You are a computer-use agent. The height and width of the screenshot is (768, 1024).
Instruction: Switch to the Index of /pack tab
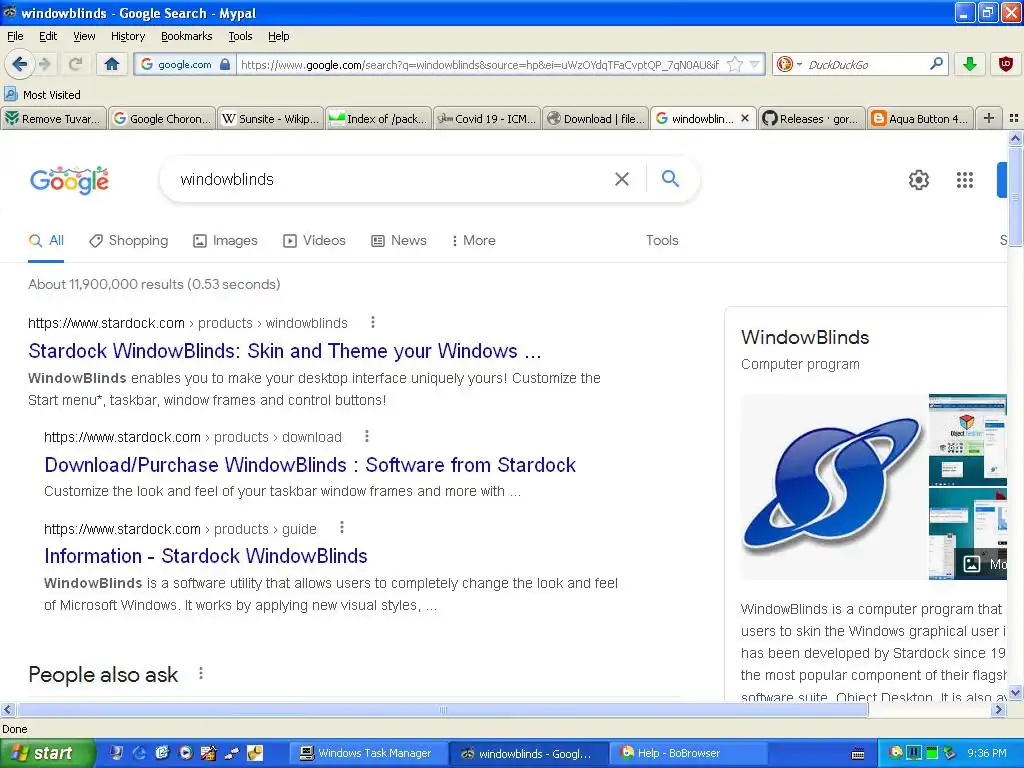click(379, 118)
